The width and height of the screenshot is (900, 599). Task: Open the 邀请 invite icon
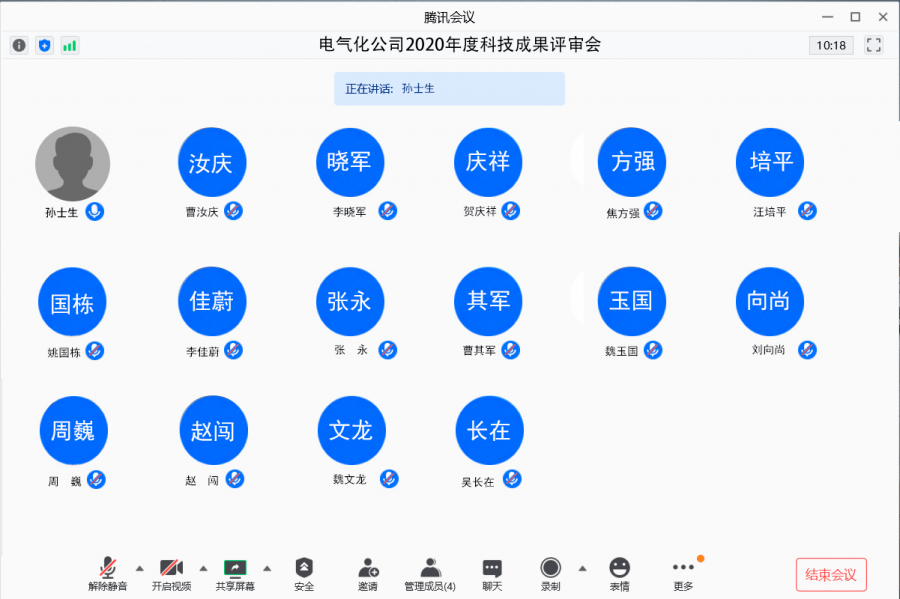tap(368, 574)
